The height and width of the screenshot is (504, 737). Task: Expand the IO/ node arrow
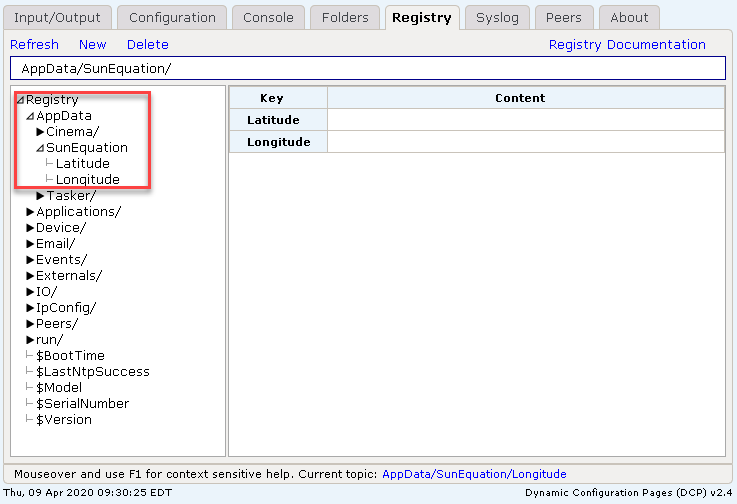tap(30, 291)
